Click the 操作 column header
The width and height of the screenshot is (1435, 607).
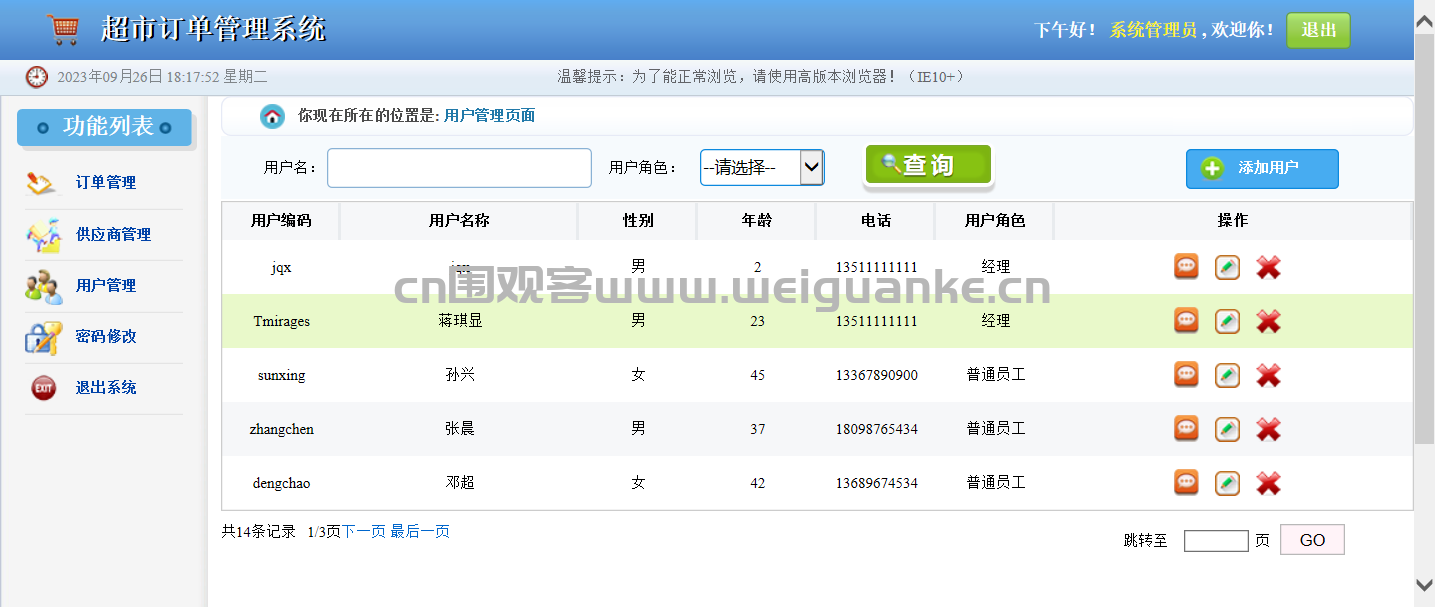[1233, 221]
